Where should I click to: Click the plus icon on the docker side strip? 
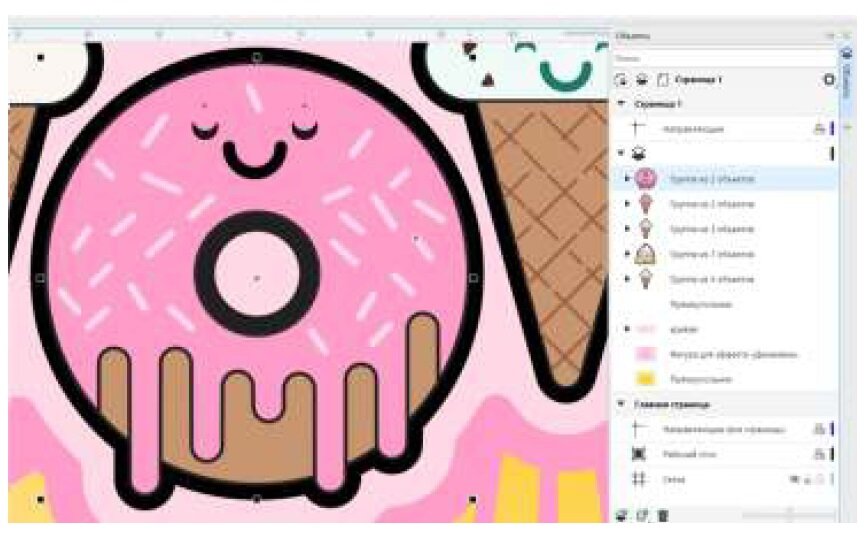(848, 128)
